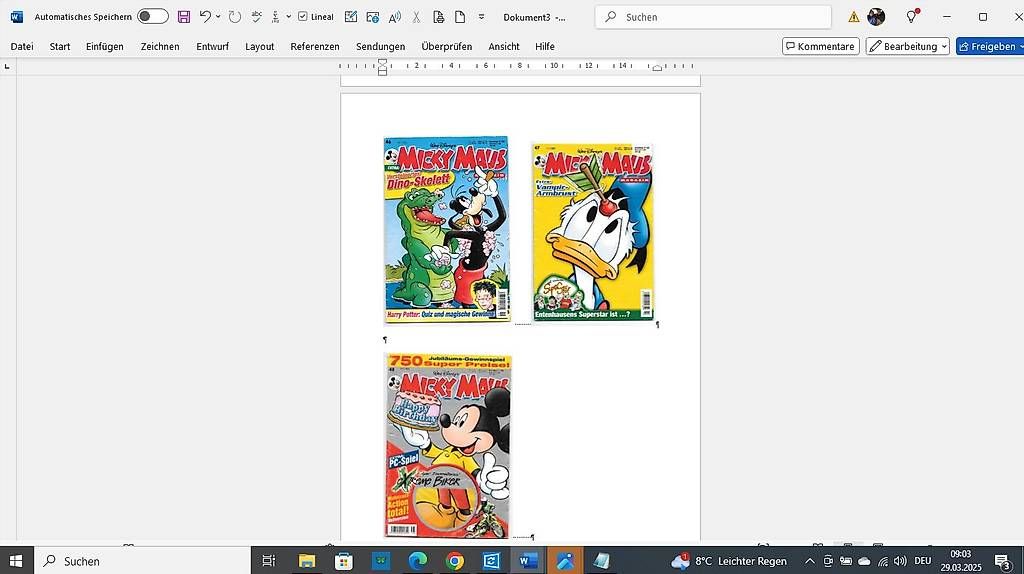Image resolution: width=1024 pixels, height=574 pixels.
Task: Open Microsoft Store from the taskbar
Action: pos(344,561)
